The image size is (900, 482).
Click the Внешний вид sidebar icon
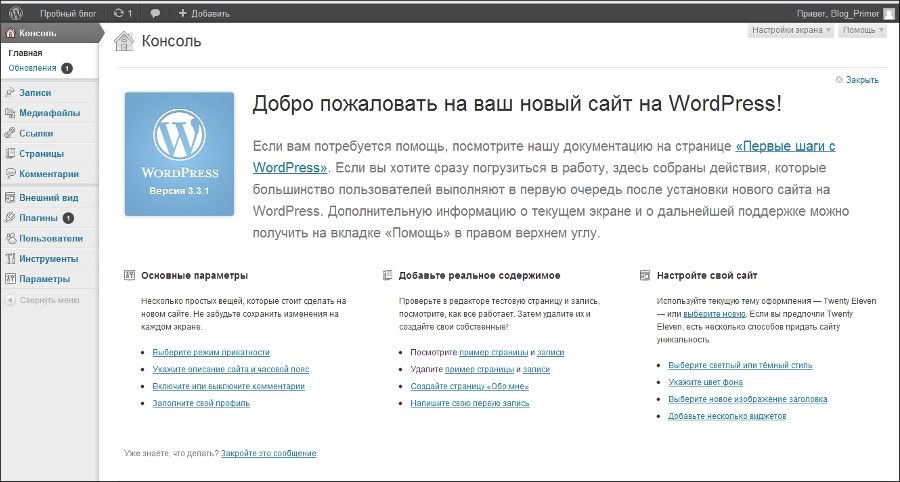[x=10, y=197]
